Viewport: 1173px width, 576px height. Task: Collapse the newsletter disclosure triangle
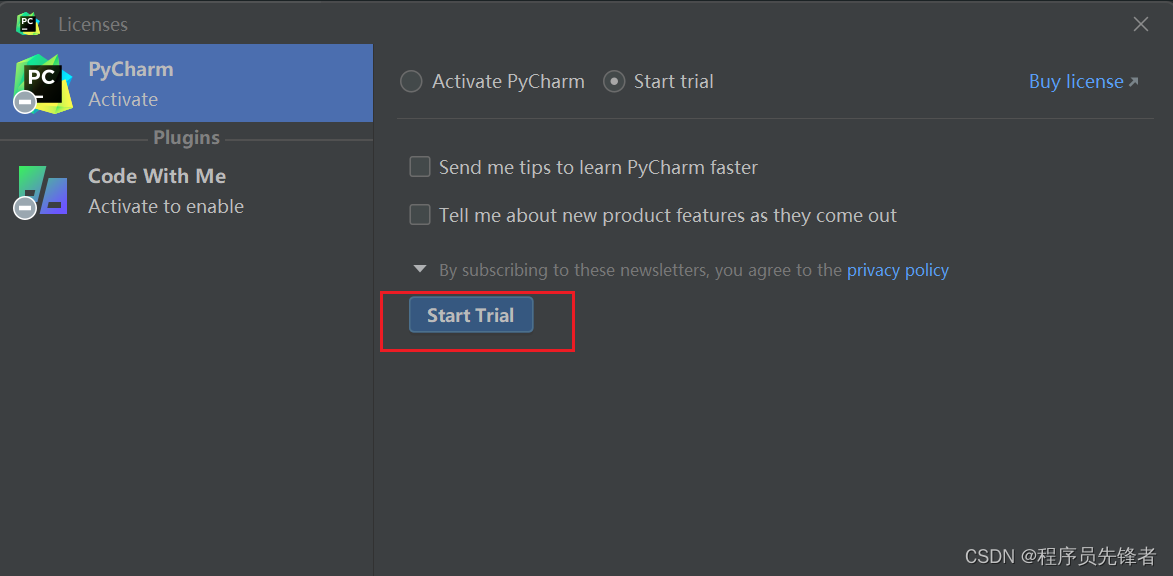[x=420, y=269]
